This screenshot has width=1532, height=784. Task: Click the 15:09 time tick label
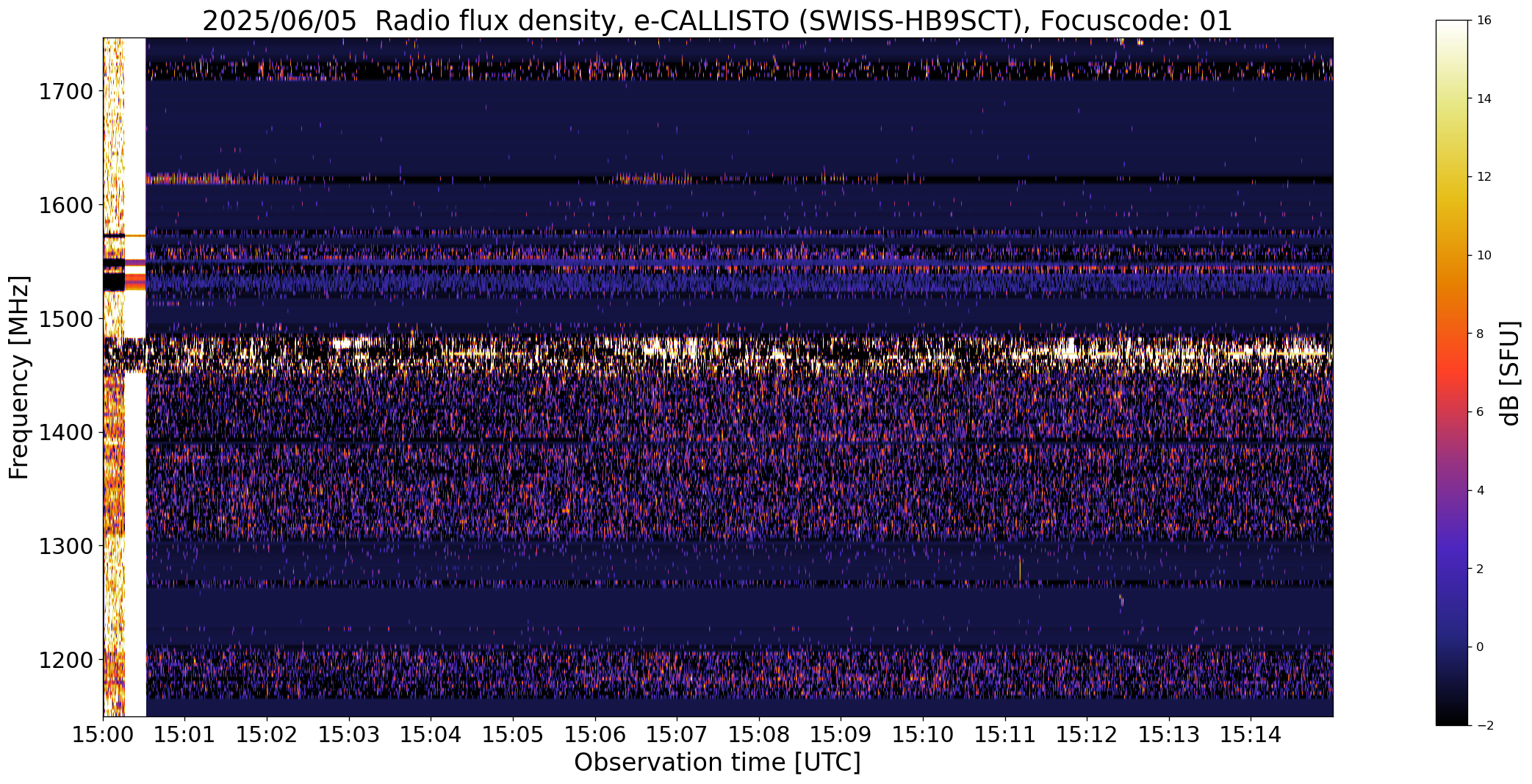tap(841, 735)
